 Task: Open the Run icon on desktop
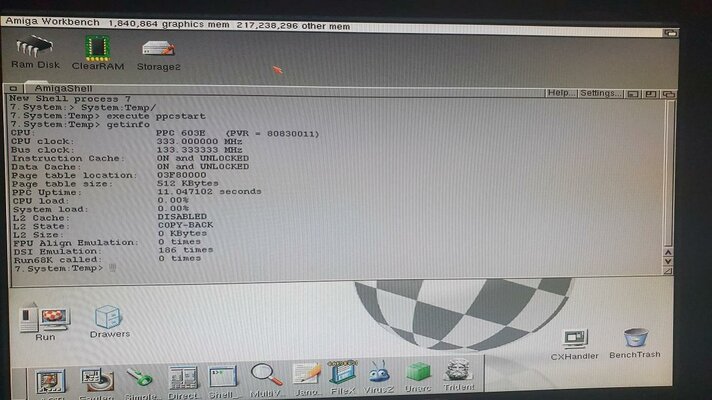click(44, 318)
